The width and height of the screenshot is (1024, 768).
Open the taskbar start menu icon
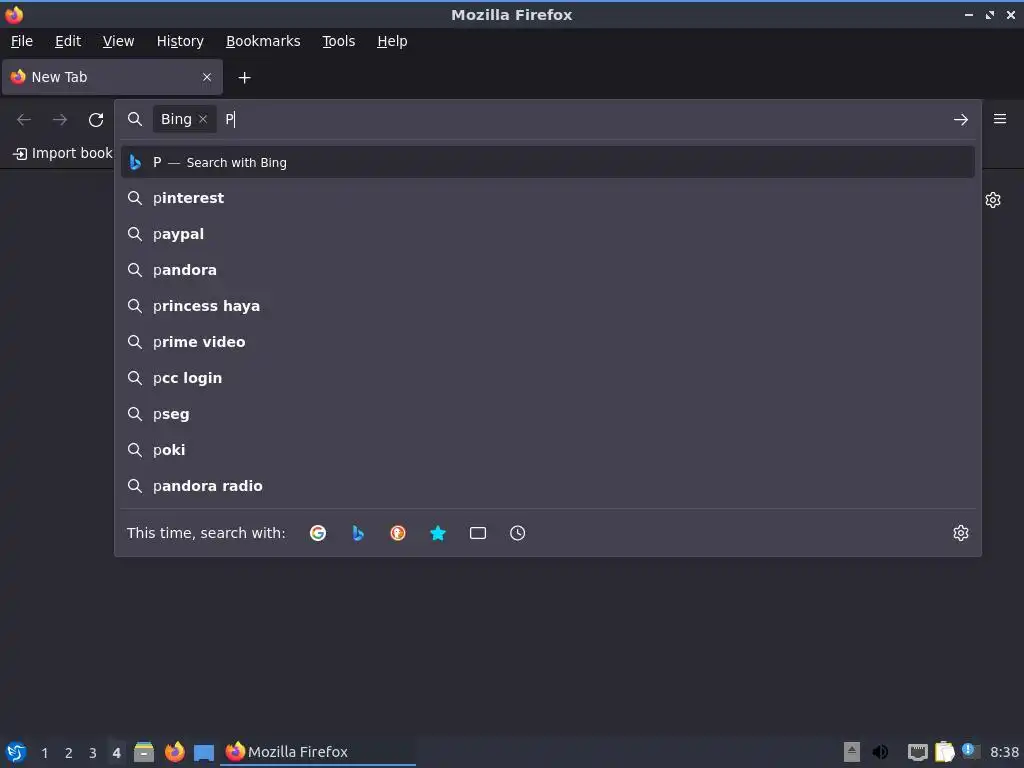tap(16, 752)
